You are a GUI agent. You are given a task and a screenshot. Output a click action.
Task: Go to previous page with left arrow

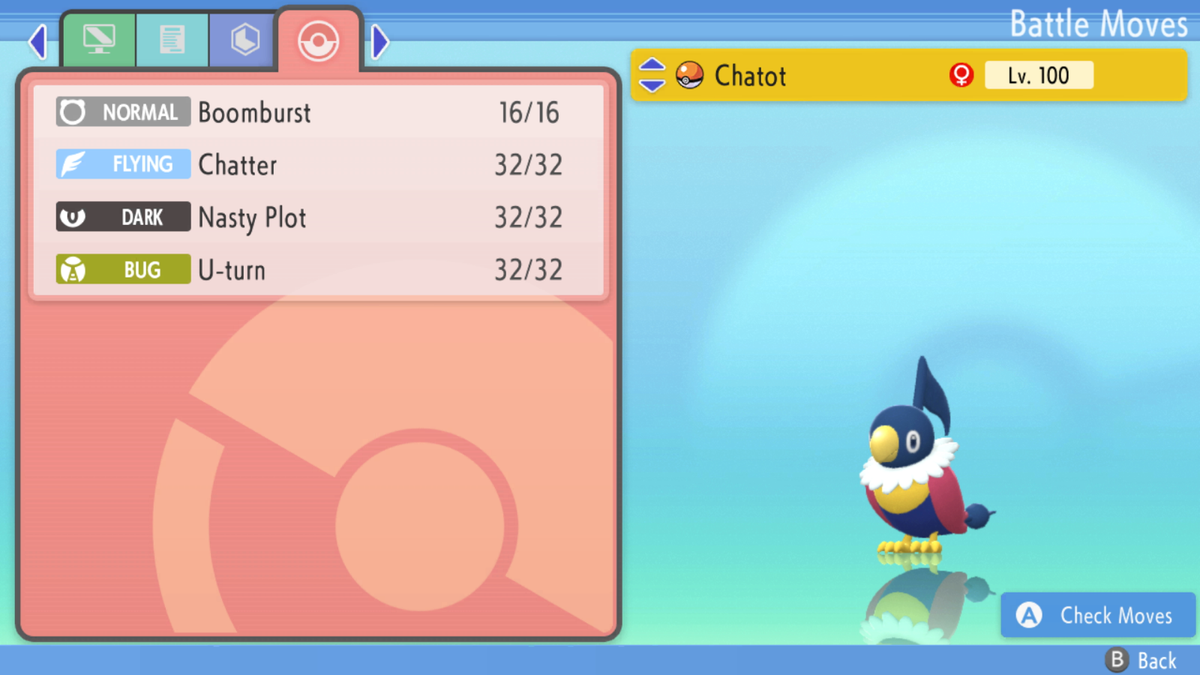pos(38,41)
